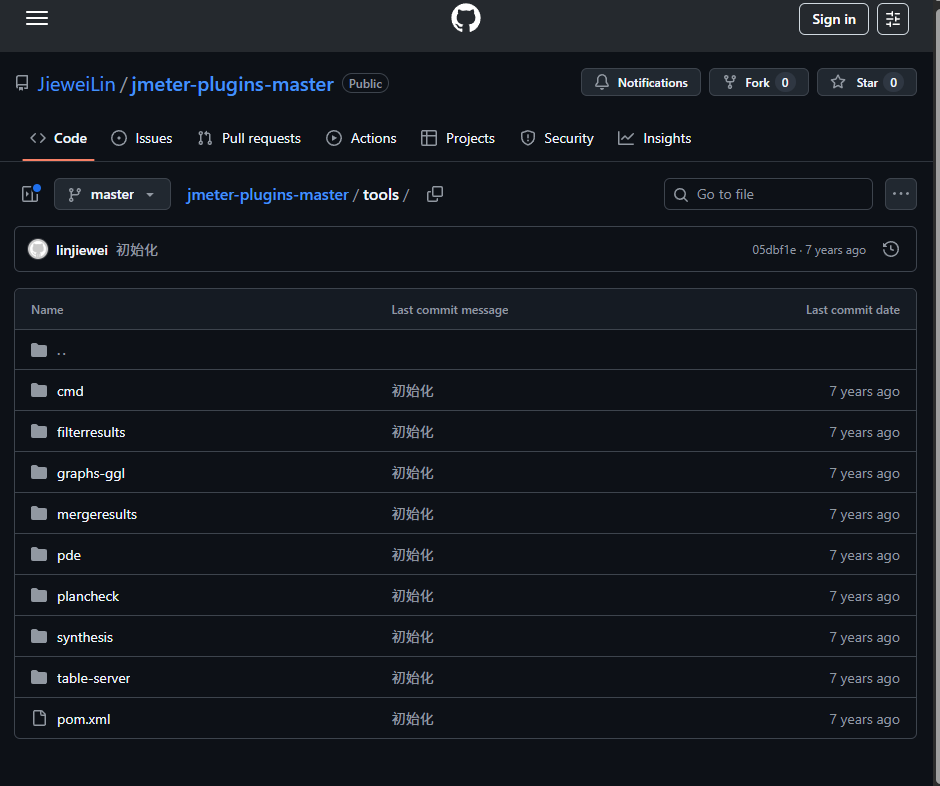This screenshot has height=786, width=940.
Task: Open the pom.xml file
Action: click(x=84, y=719)
